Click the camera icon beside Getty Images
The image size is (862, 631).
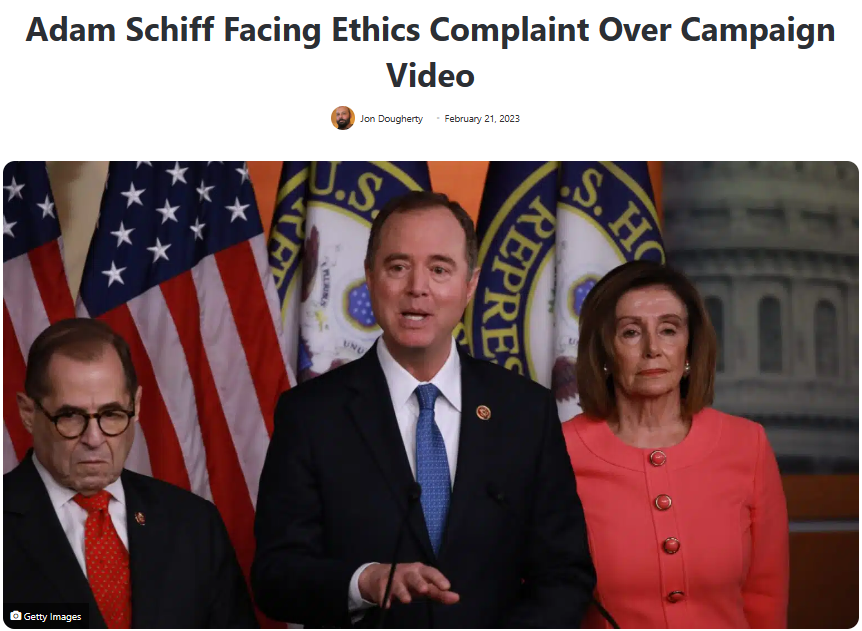coord(16,616)
